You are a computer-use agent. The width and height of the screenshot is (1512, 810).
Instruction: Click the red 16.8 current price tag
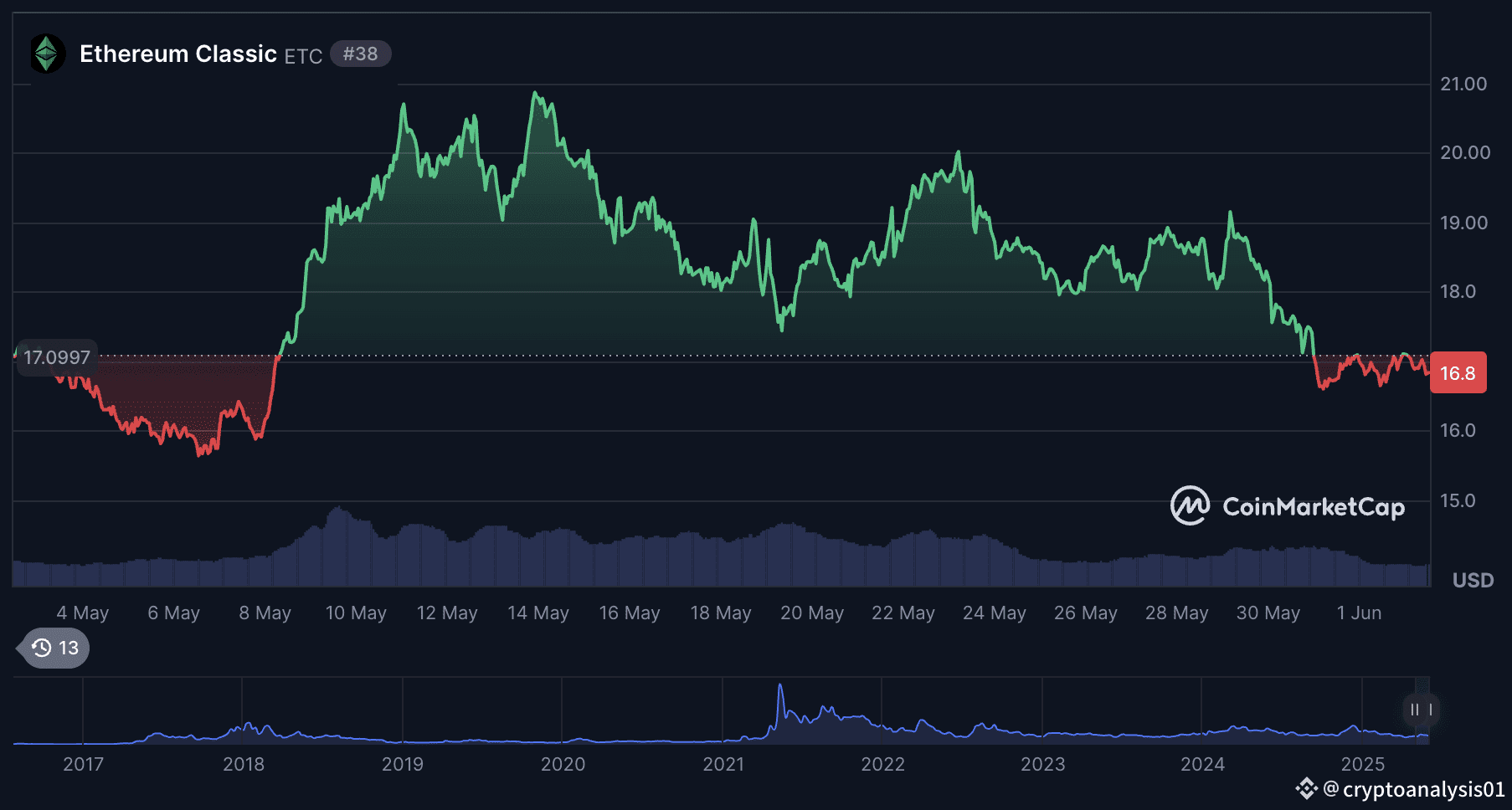[1458, 373]
